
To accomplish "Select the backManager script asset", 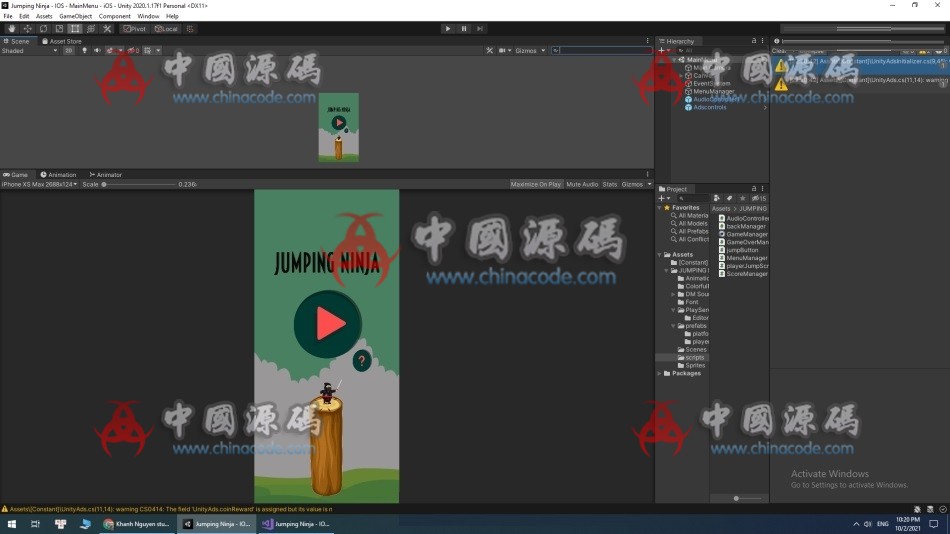I will pyautogui.click(x=743, y=226).
